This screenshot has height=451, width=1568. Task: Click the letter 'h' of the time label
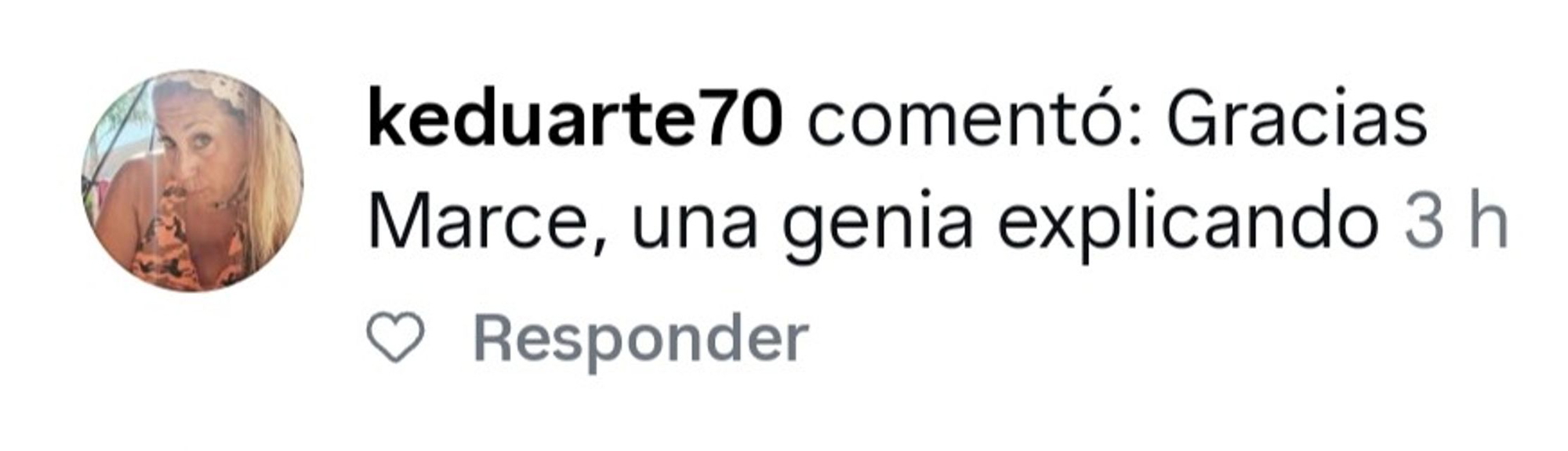click(1489, 221)
